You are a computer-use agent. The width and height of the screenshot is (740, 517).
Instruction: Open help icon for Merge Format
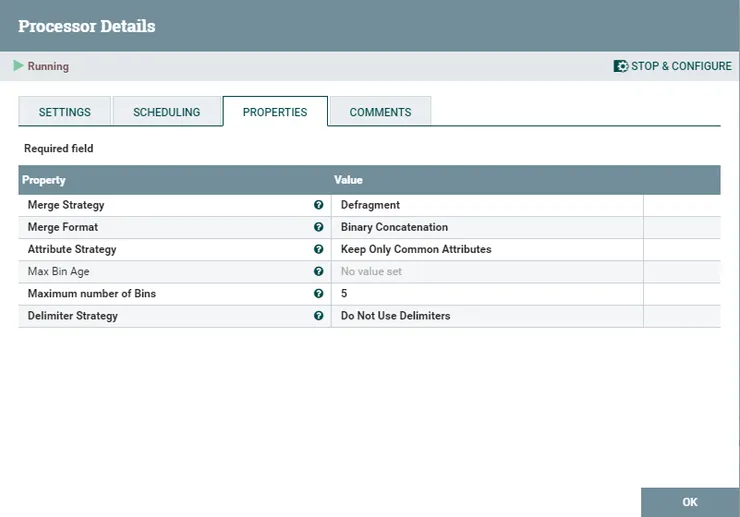coord(319,227)
